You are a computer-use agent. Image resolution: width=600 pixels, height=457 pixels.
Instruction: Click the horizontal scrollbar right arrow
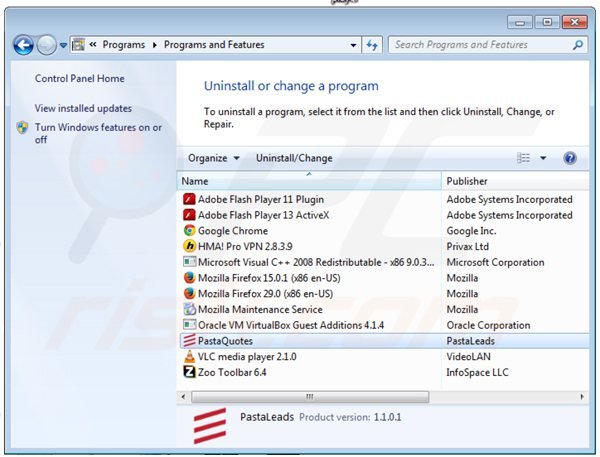click(582, 397)
